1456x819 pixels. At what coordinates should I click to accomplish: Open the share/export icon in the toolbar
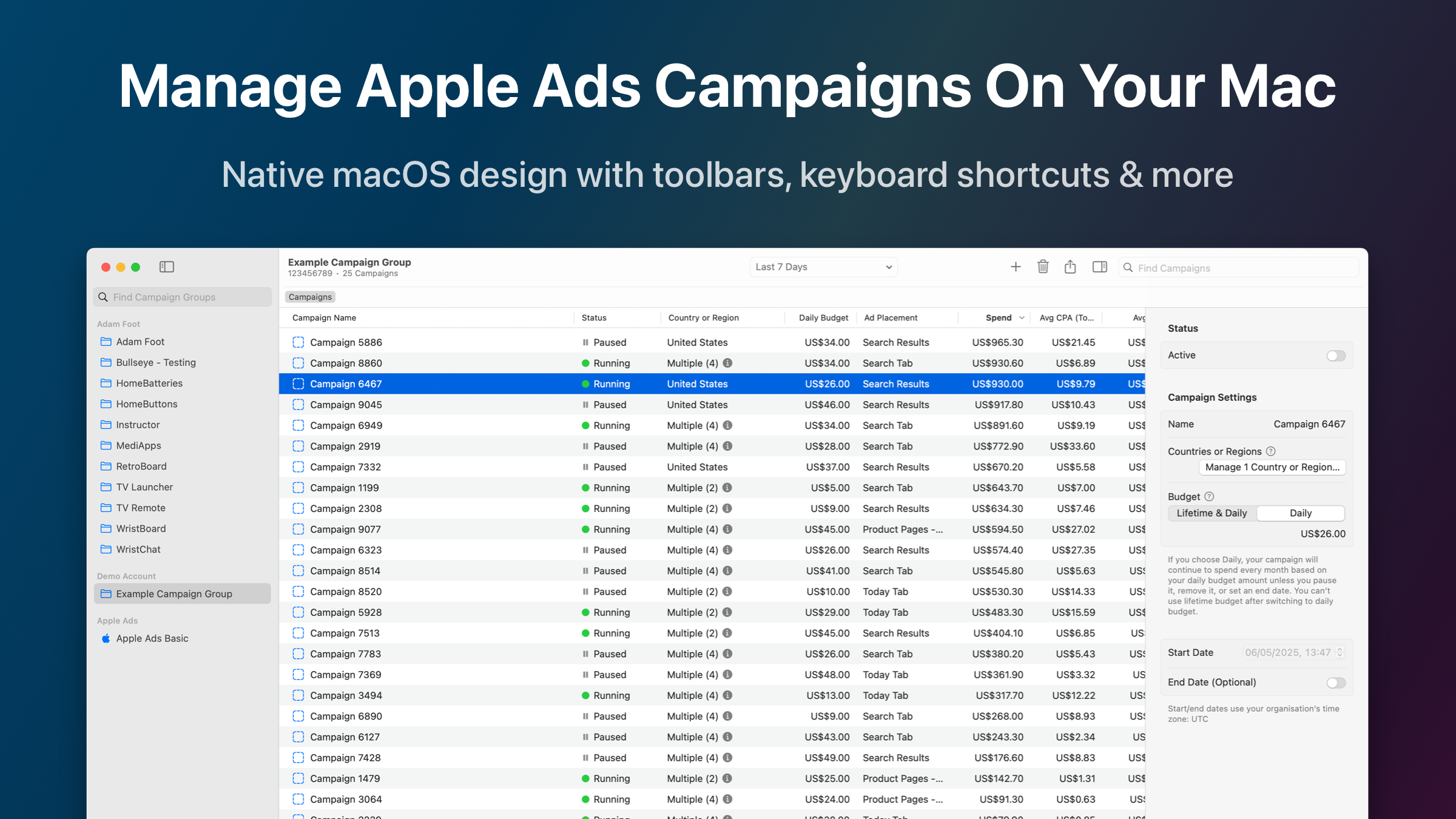coord(1070,266)
